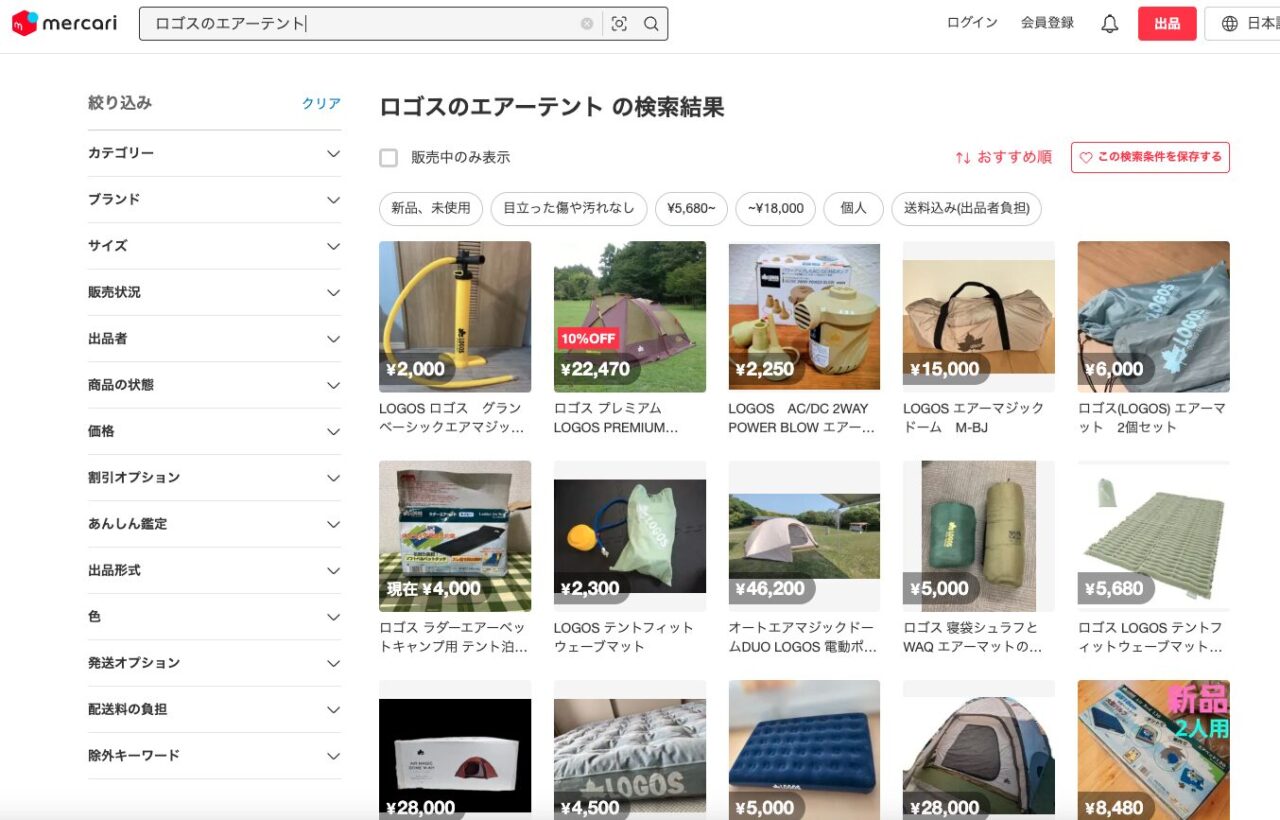This screenshot has width=1280, height=820.
Task: Open the image search camera icon
Action: (619, 24)
